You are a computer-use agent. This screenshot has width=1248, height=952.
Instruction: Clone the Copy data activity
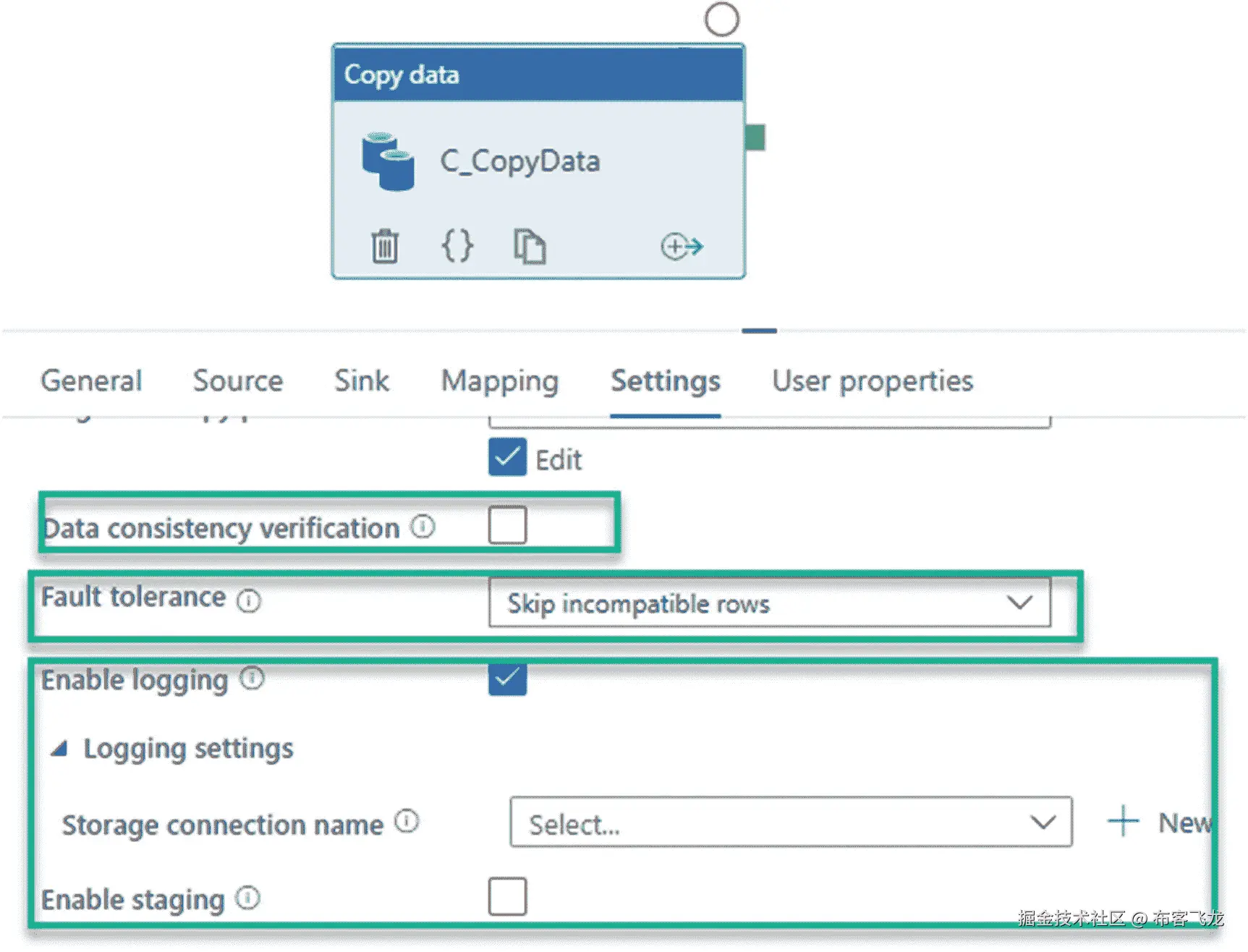pos(530,247)
